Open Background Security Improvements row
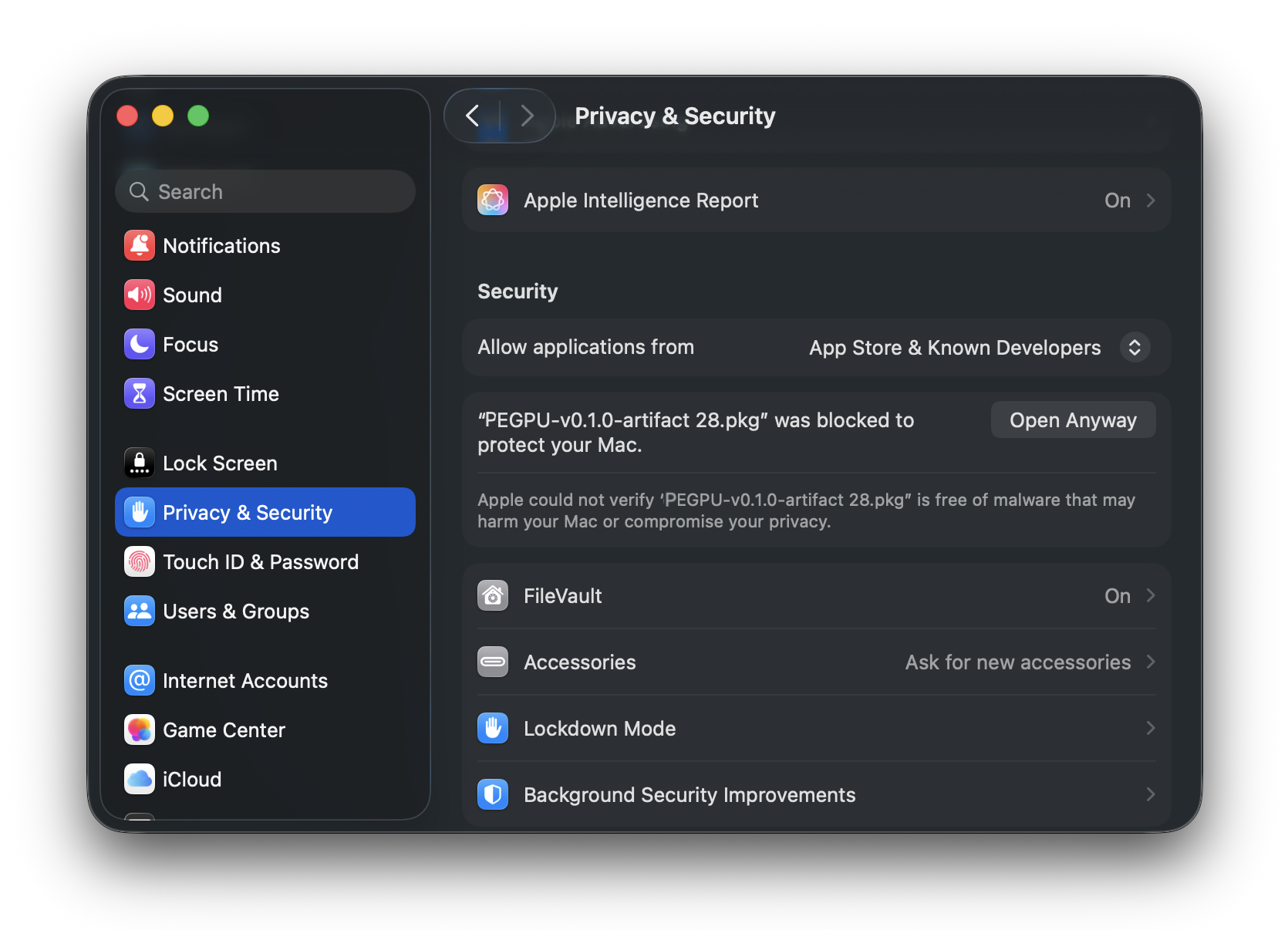1288x930 pixels. tap(816, 795)
